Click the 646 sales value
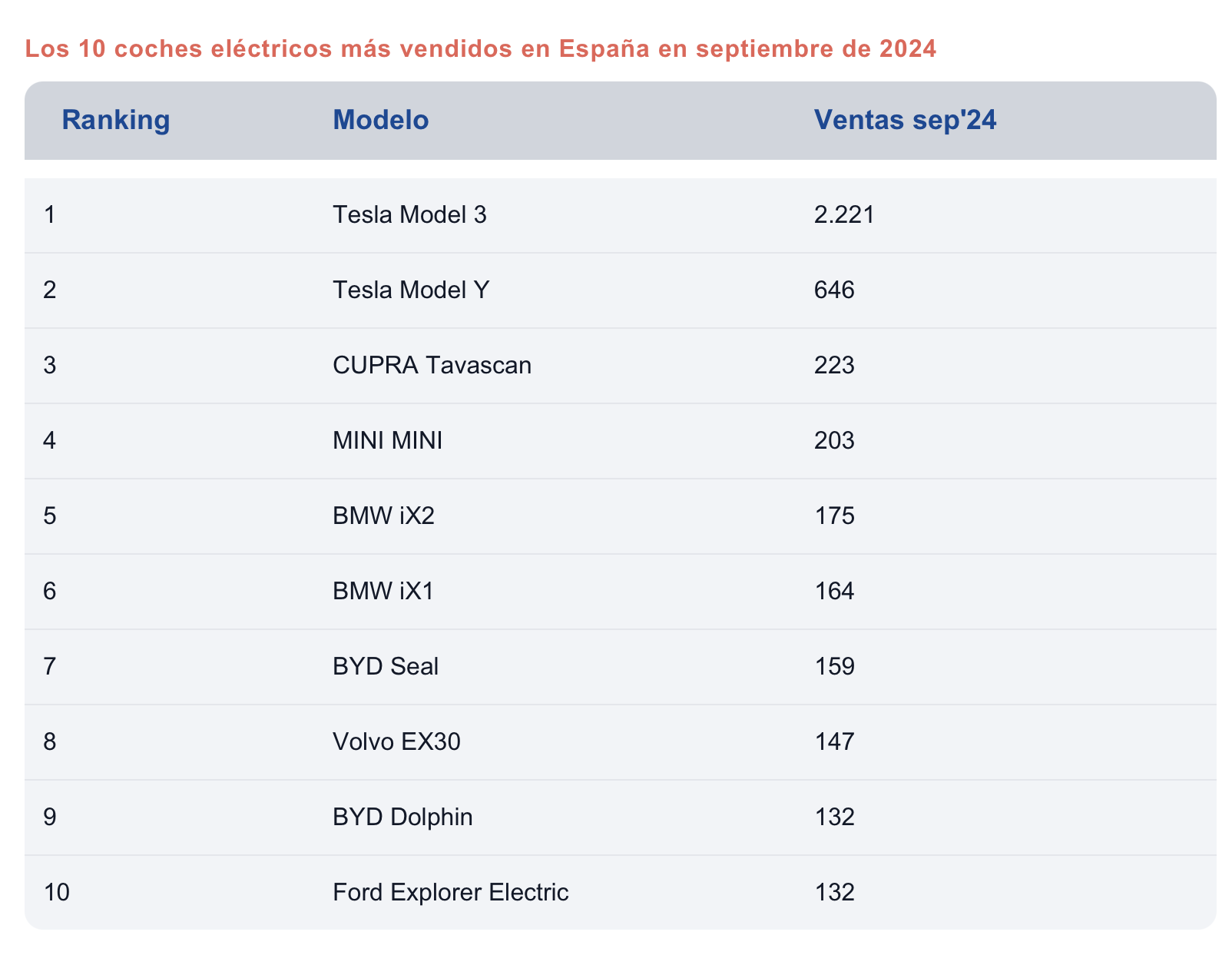This screenshot has width=1232, height=965. coord(834,290)
